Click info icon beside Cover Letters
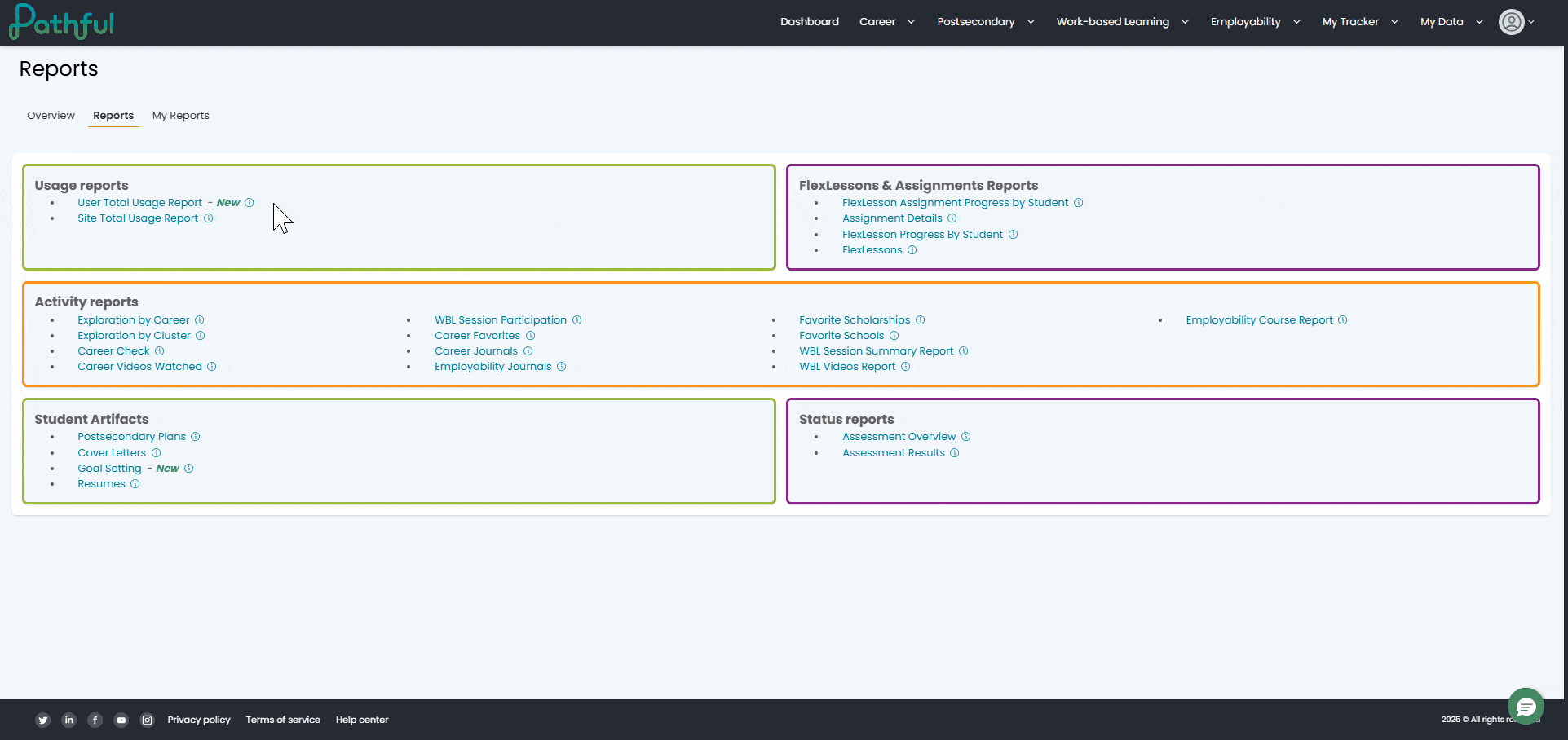This screenshot has height=740, width=1568. [157, 453]
